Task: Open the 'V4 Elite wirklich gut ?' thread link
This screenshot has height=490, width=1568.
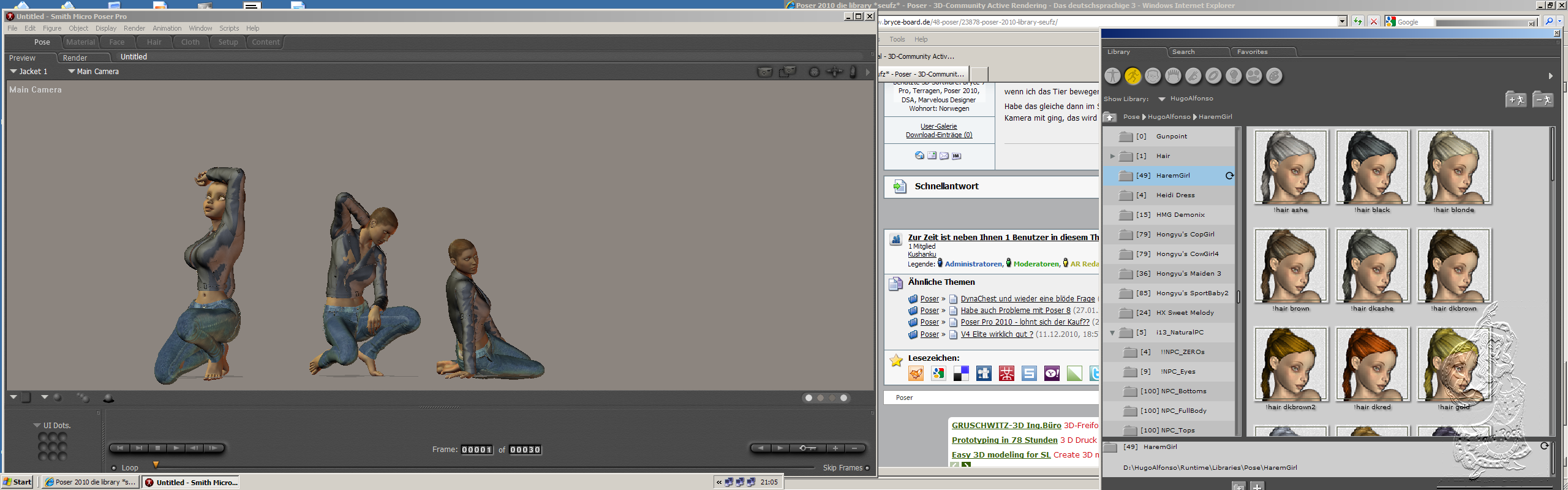Action: click(x=997, y=334)
